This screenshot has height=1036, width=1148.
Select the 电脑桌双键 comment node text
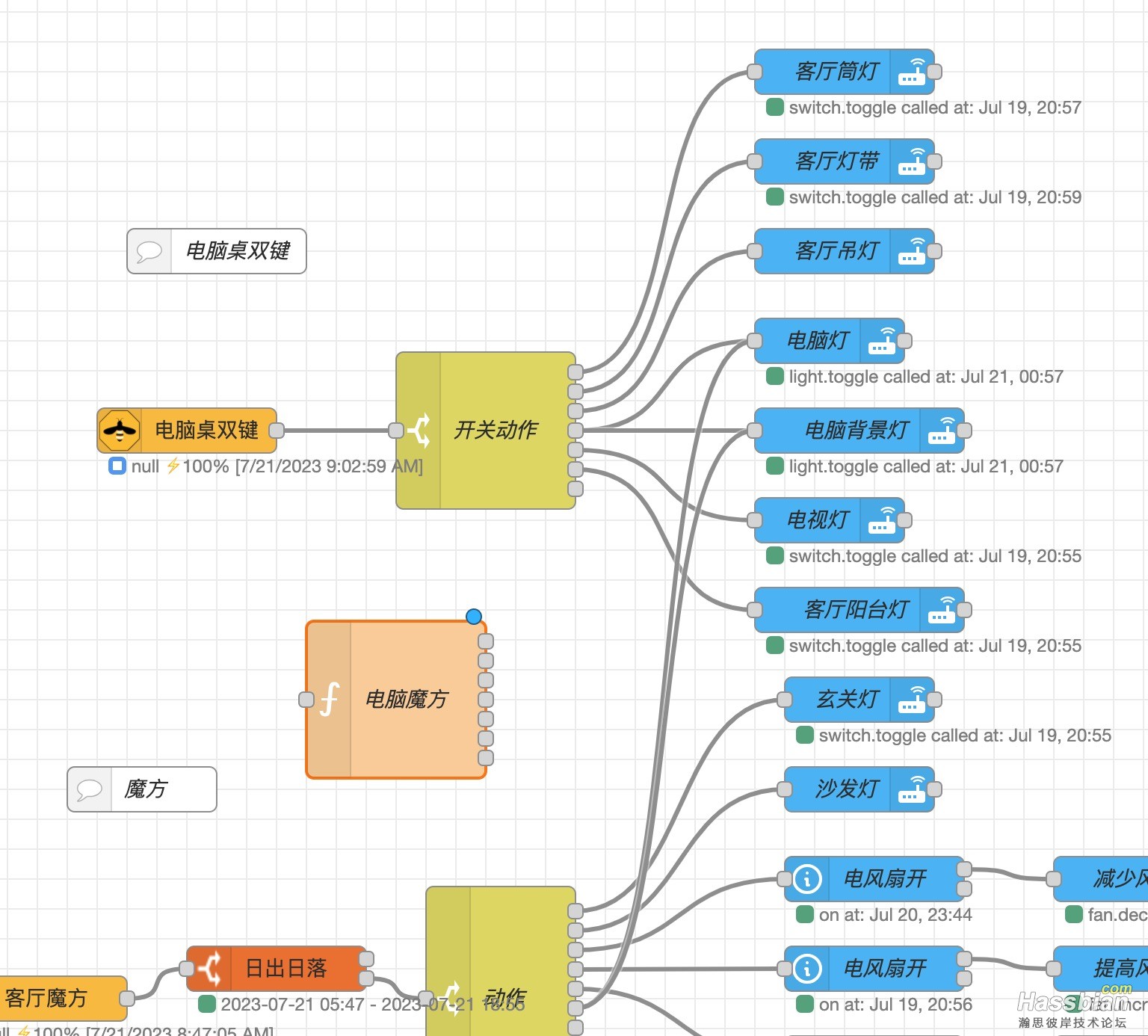(238, 250)
